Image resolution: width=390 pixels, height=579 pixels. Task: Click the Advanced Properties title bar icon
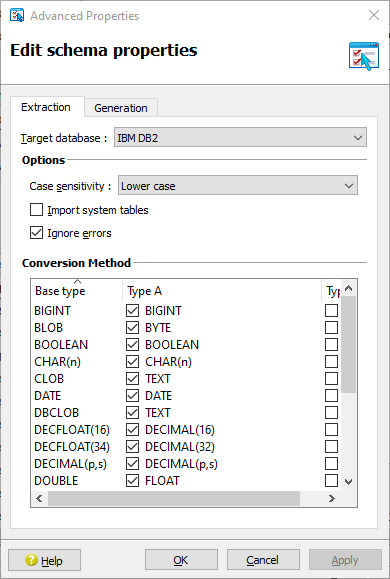click(x=17, y=16)
